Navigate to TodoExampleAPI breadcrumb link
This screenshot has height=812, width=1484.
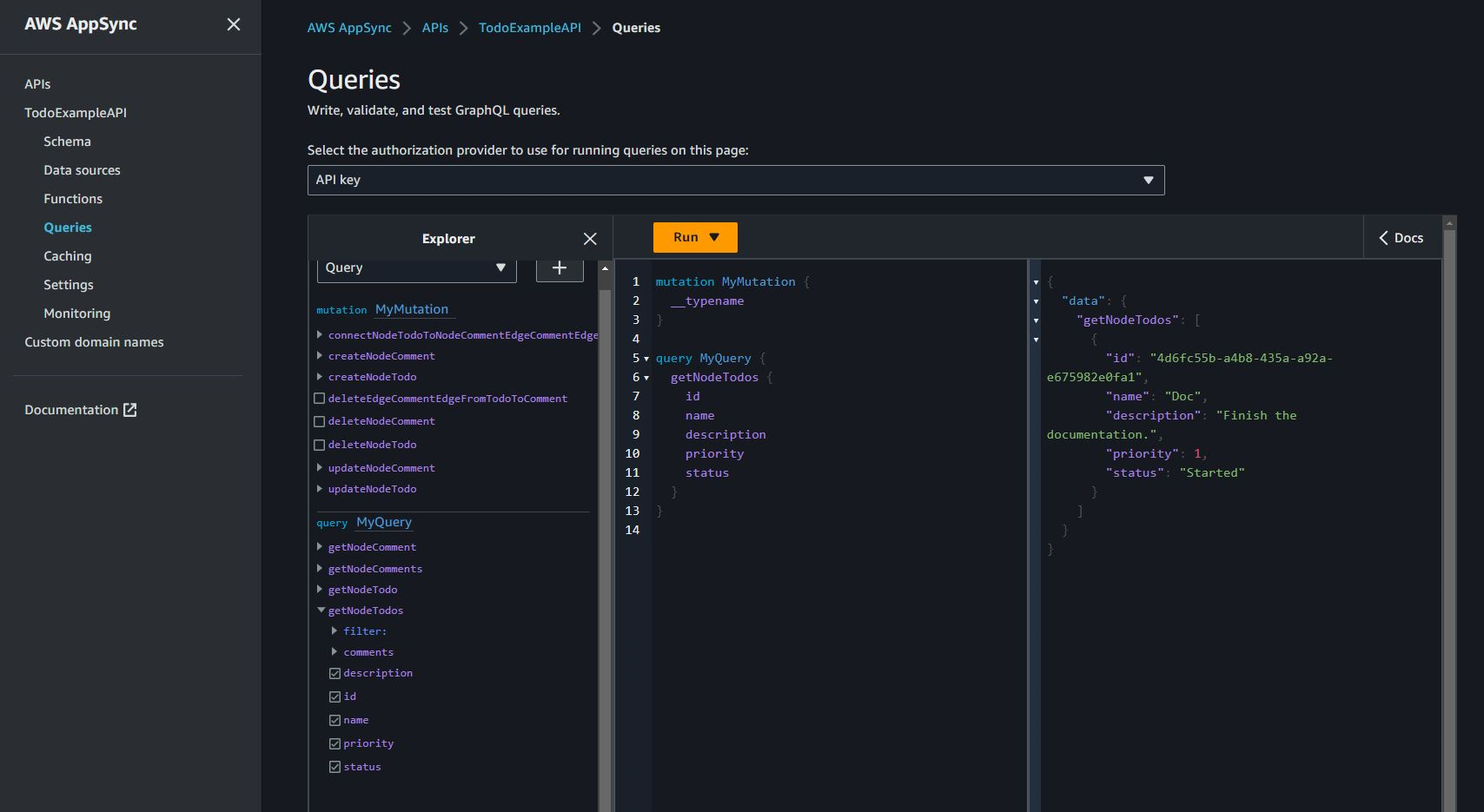(x=529, y=28)
